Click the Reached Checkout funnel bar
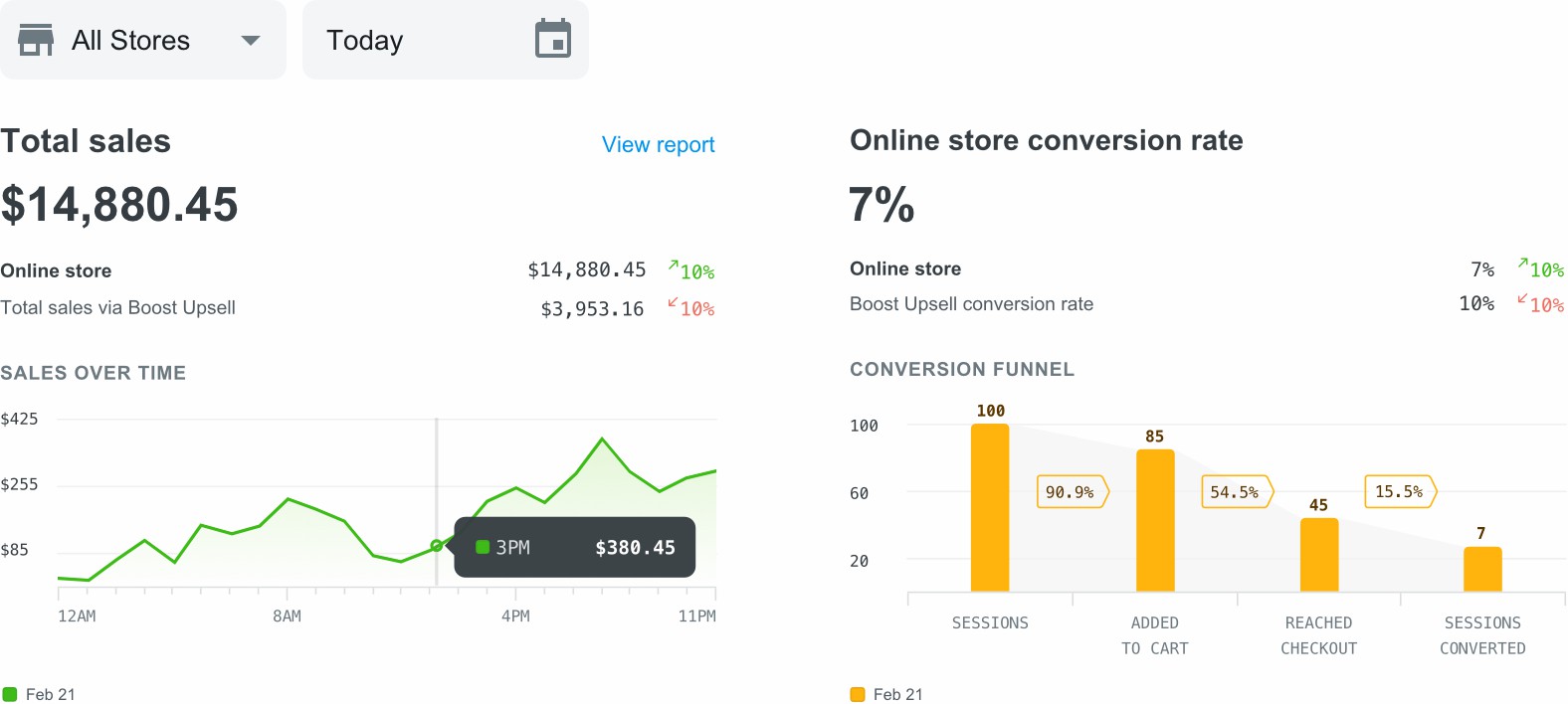The height and width of the screenshot is (704, 1568). (x=1319, y=555)
